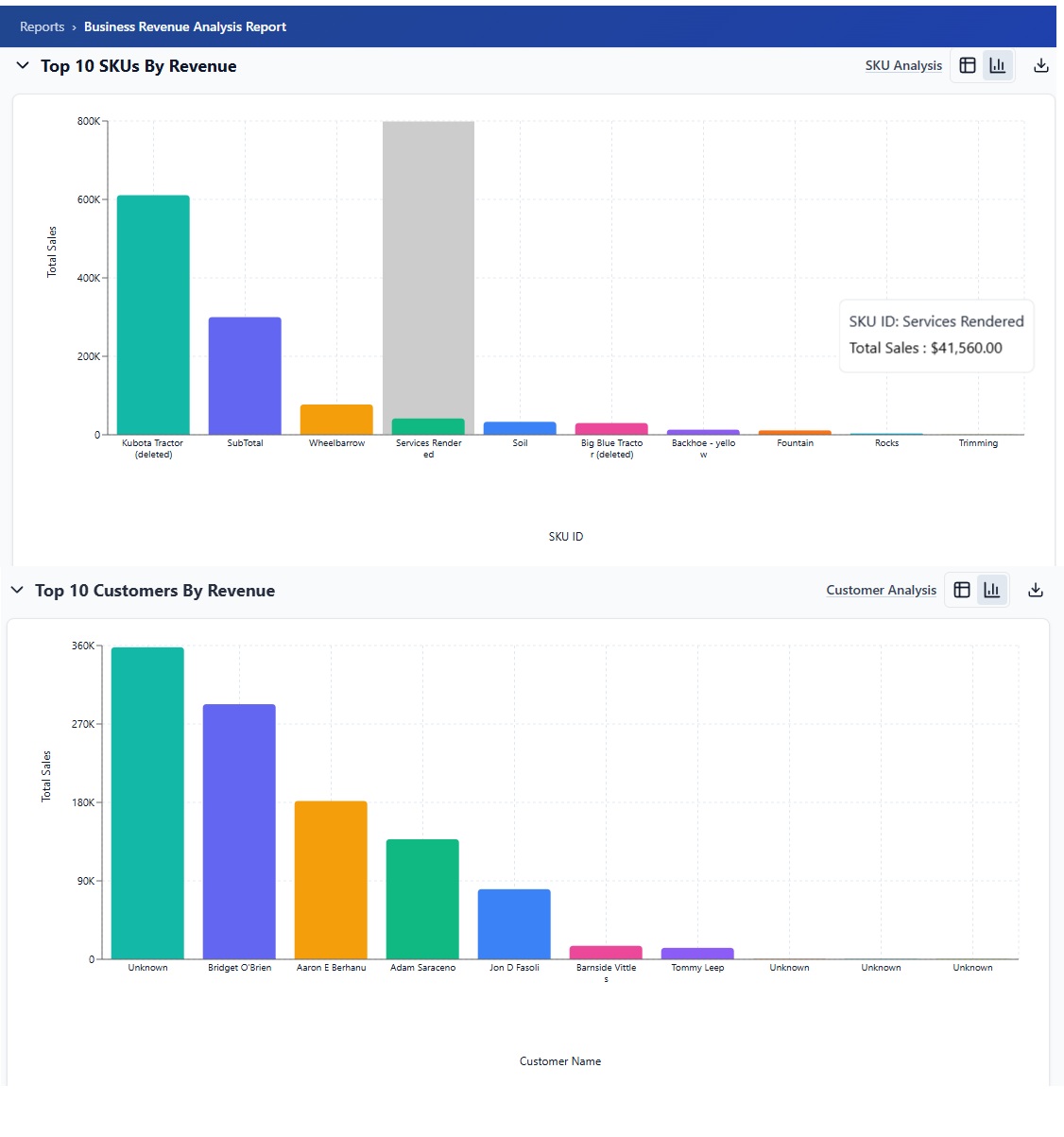Click the Adam Saraceno green bar
Viewport: 1064px width, 1137px height.
(422, 899)
